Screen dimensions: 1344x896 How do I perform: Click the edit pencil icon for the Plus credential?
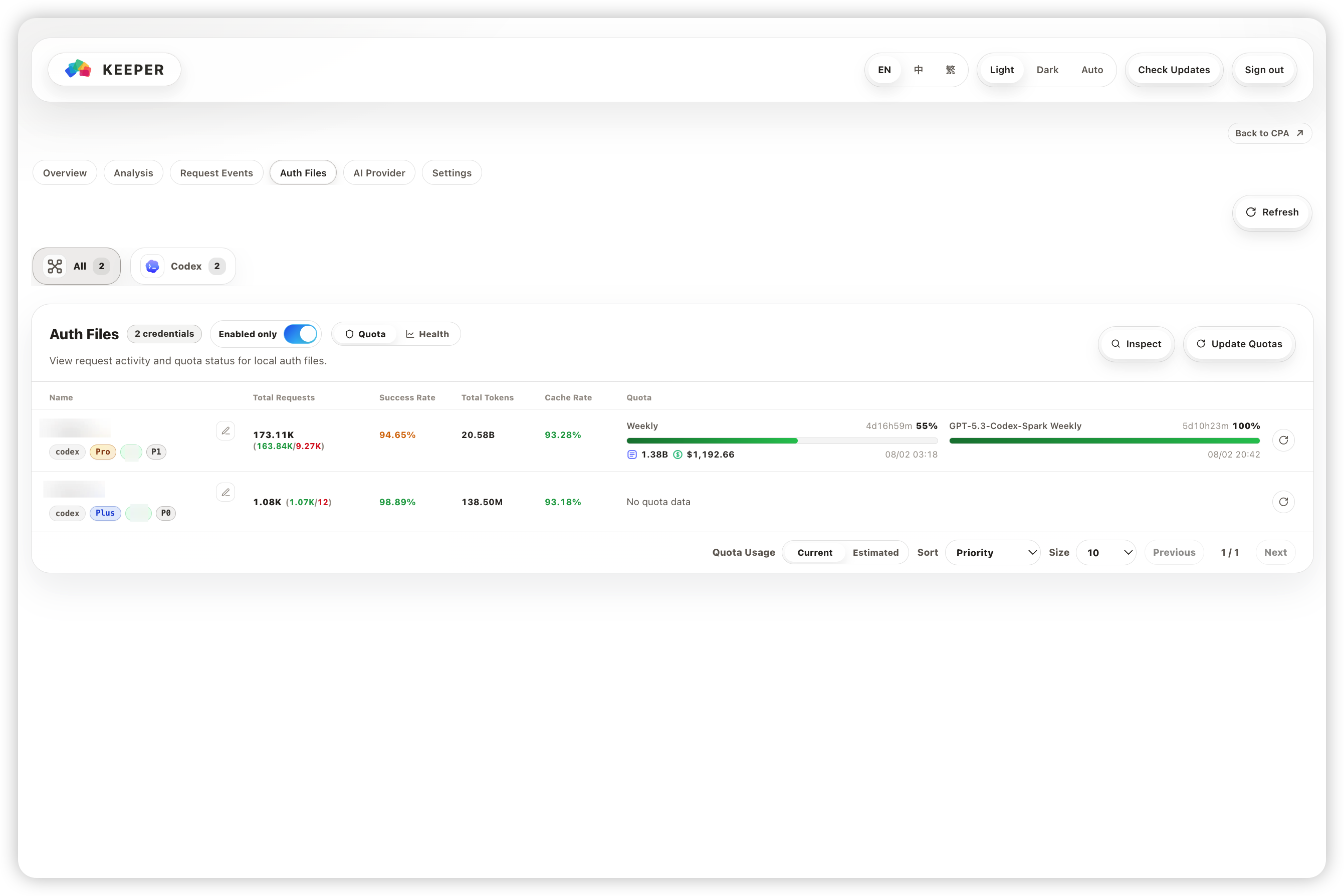(226, 492)
